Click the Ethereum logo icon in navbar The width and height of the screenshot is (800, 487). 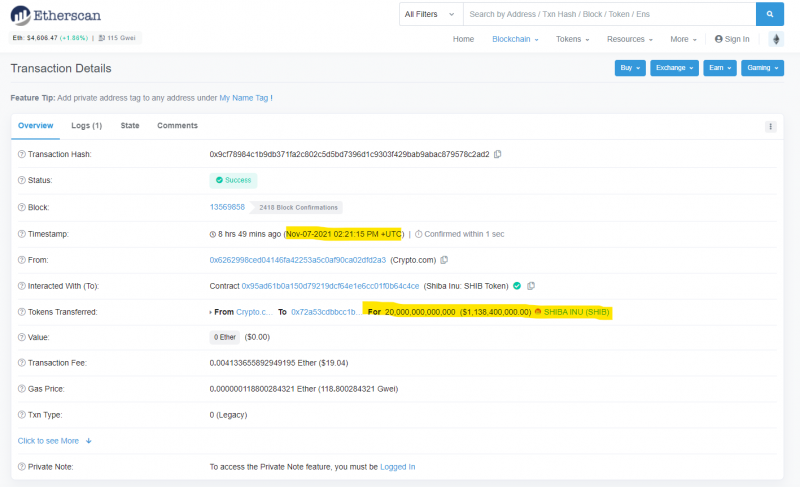tap(775, 39)
